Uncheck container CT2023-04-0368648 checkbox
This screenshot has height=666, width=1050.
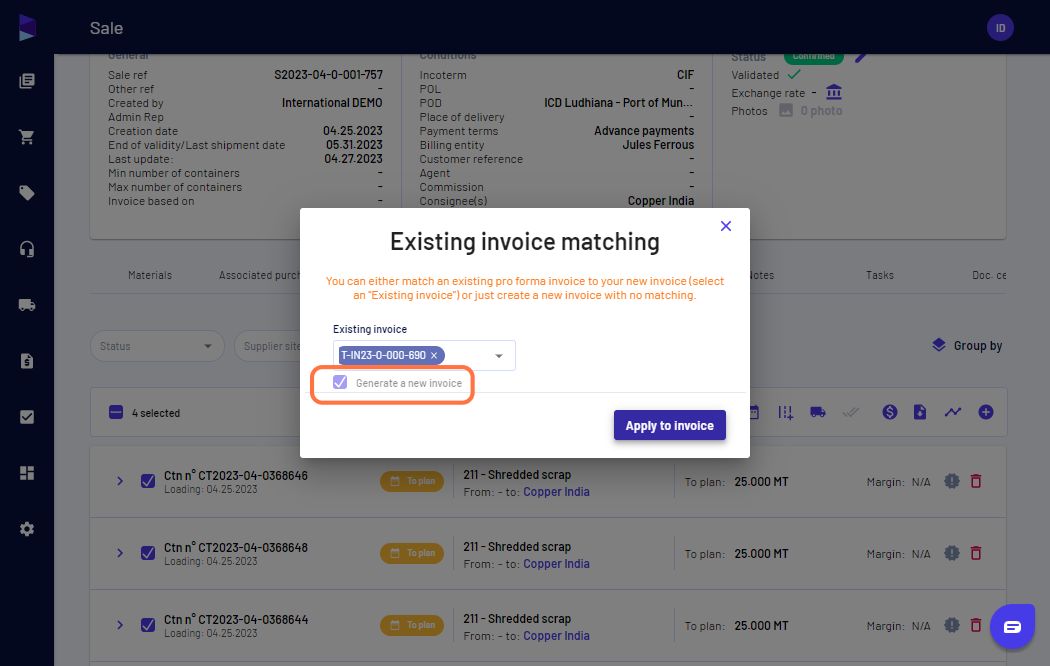point(148,554)
